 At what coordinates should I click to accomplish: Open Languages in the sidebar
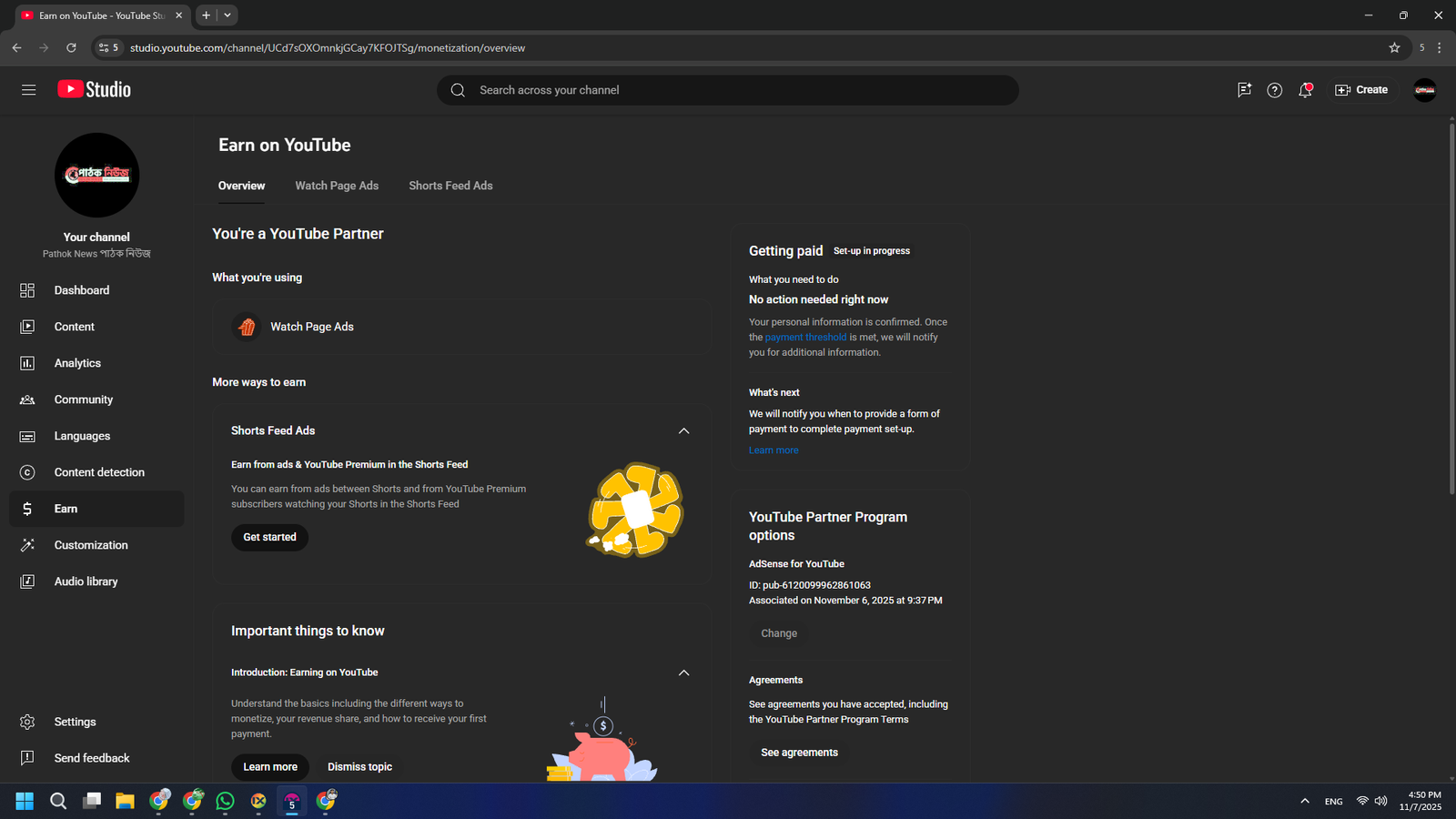[x=96, y=436]
